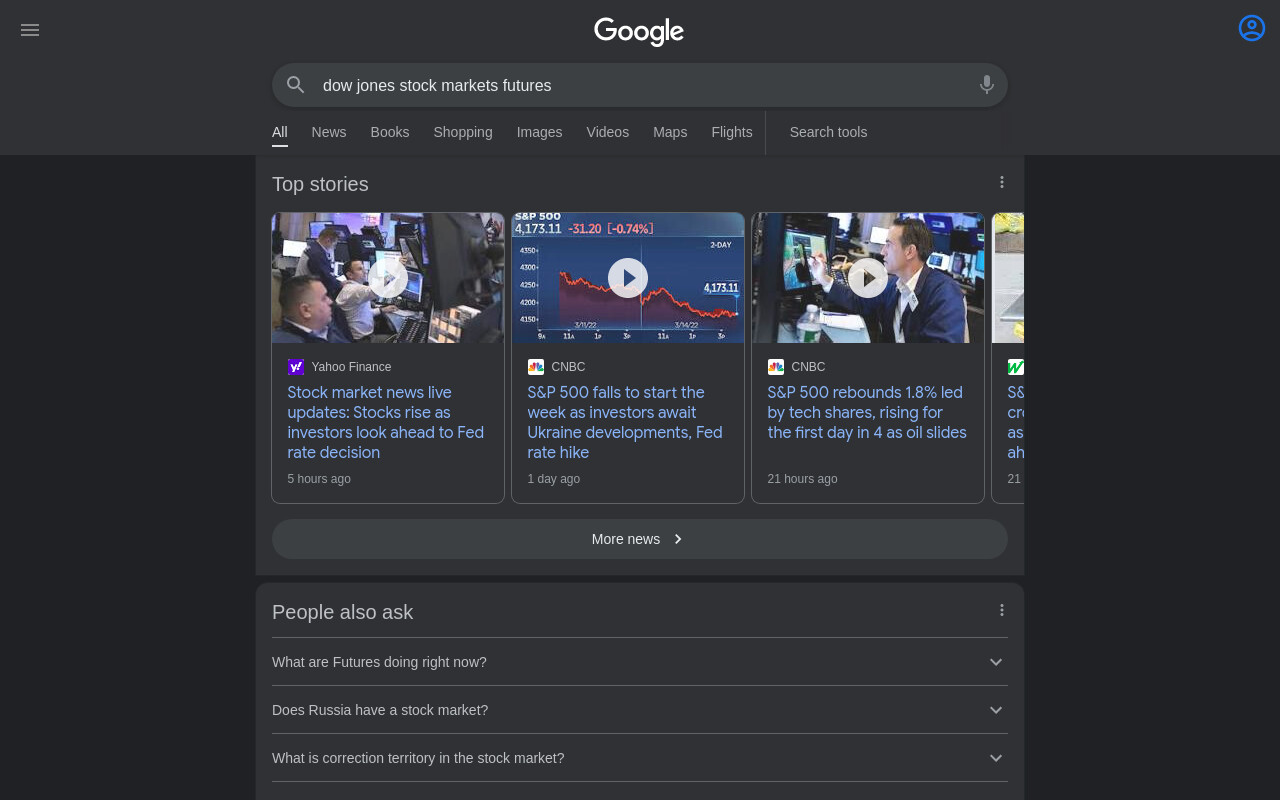The height and width of the screenshot is (800, 1280).
Task: Click '21 hours ago' on the CNBC rebounds card
Action: 802,479
